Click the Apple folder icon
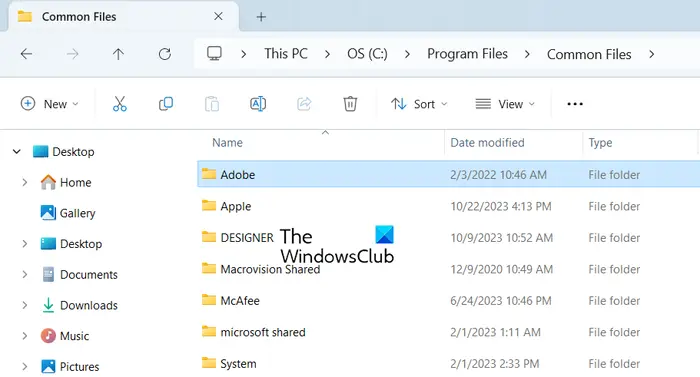 click(x=209, y=205)
